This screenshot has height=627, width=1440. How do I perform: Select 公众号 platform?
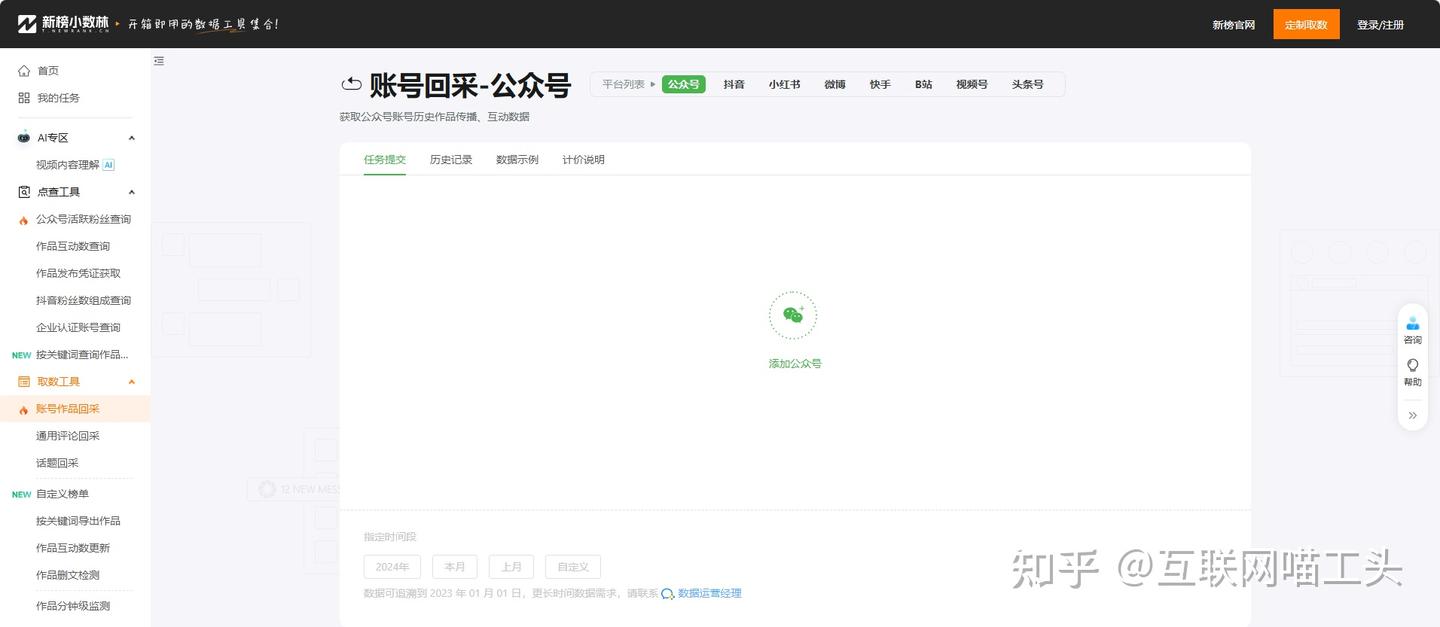684,85
